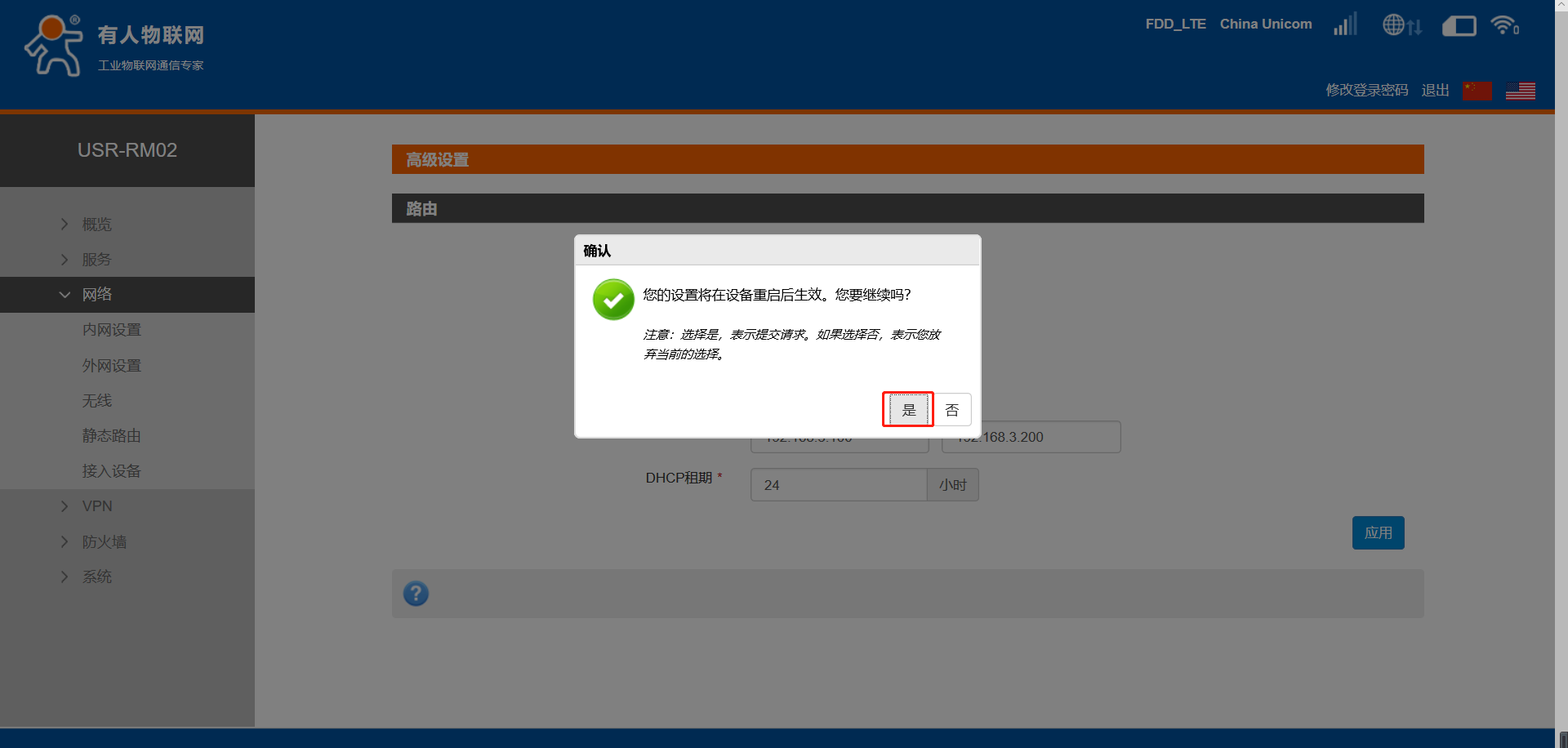This screenshot has width=1568, height=748.
Task: Click the DHCP lease time input field
Action: tap(838, 485)
